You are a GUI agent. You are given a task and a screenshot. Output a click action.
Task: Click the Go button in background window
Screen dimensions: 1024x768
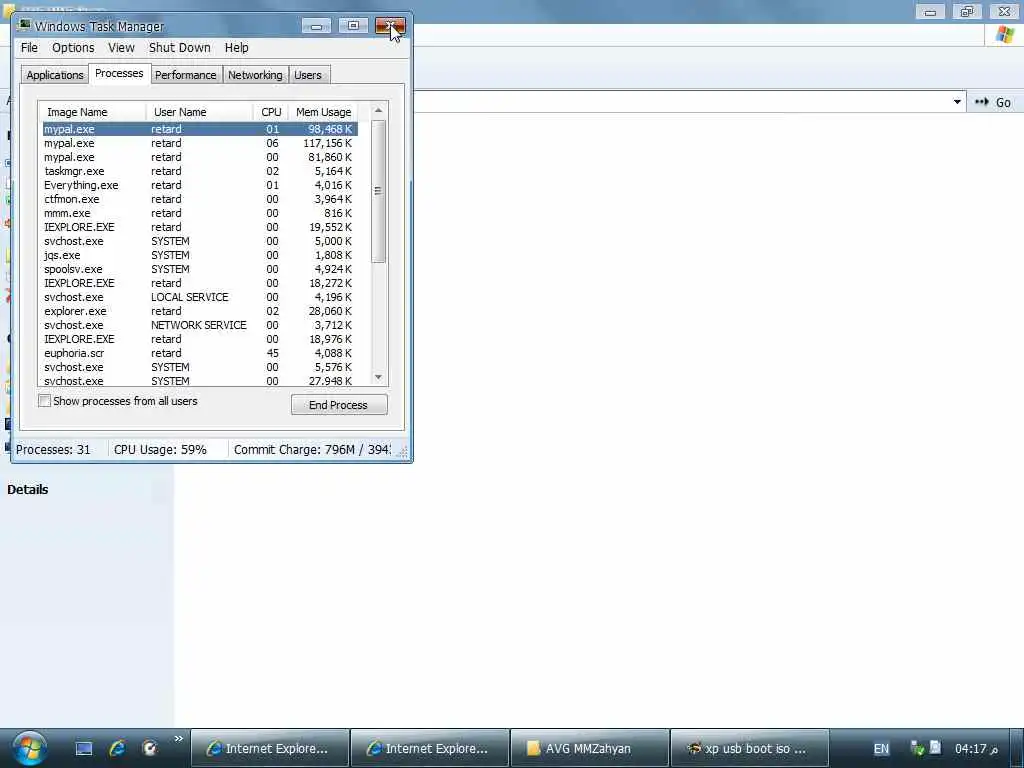(993, 102)
